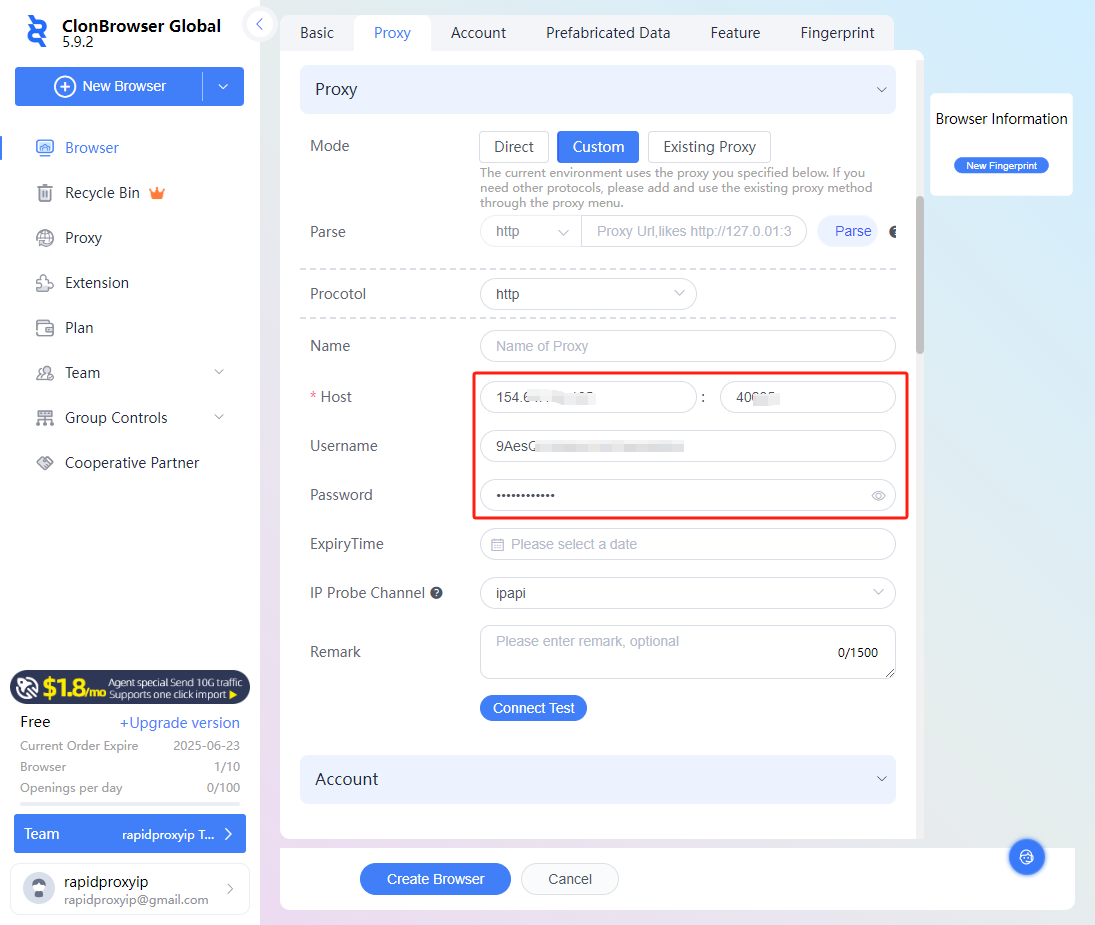Click the Cooperative Partner handshake icon
The image size is (1095, 925).
[x=45, y=463]
